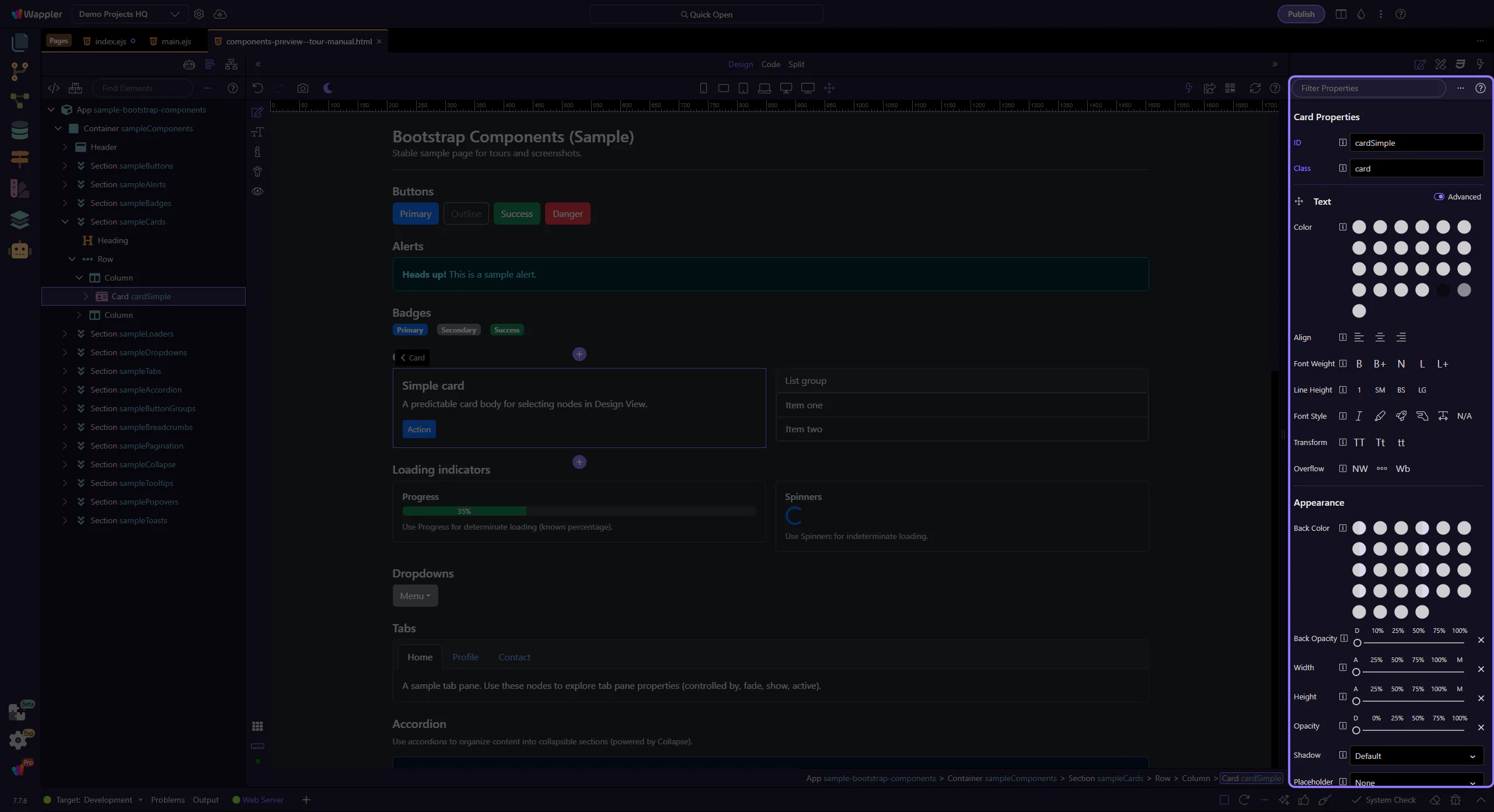The width and height of the screenshot is (1494, 812).
Task: Switch to Code view tab
Action: pos(770,64)
